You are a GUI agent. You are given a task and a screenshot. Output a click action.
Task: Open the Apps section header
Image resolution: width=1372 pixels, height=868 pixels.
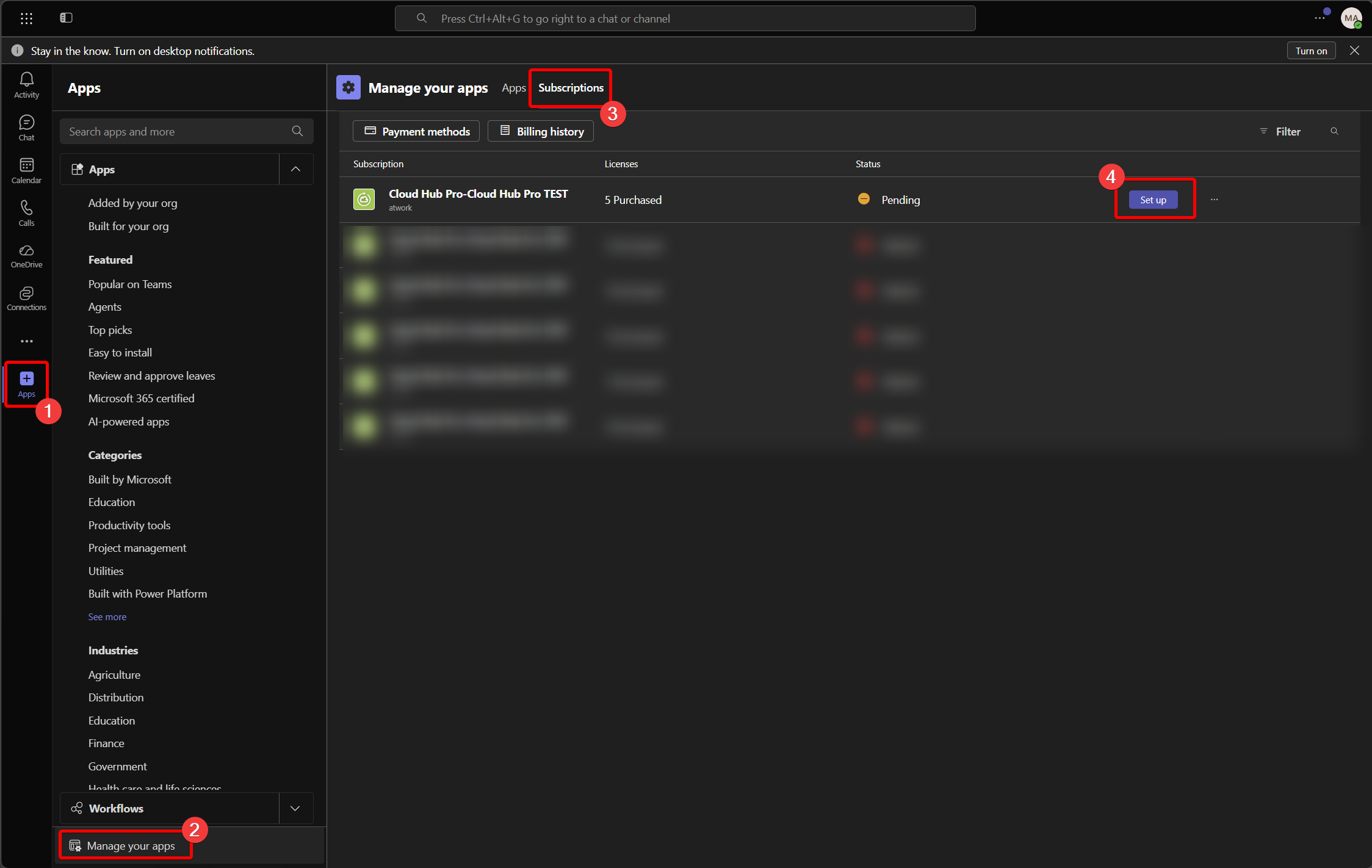tap(170, 169)
